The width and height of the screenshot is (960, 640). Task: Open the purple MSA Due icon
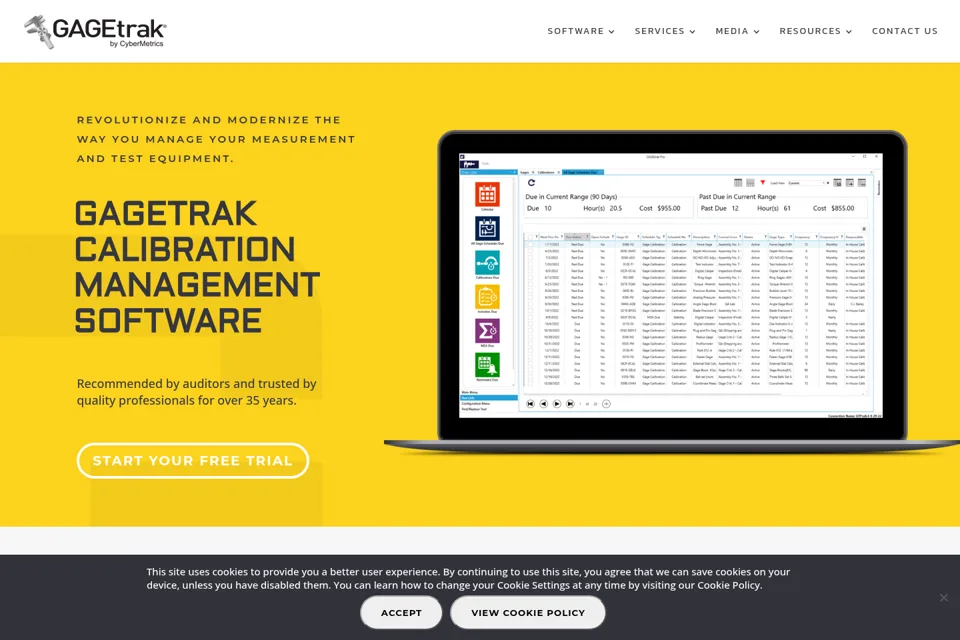487,331
